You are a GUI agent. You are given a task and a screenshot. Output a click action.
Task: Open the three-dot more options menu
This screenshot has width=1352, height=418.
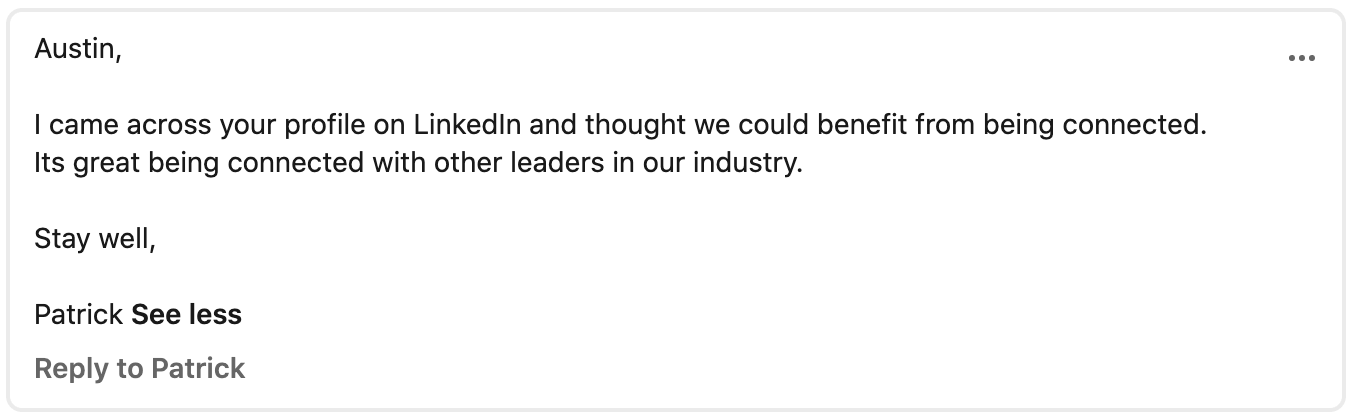(1301, 59)
